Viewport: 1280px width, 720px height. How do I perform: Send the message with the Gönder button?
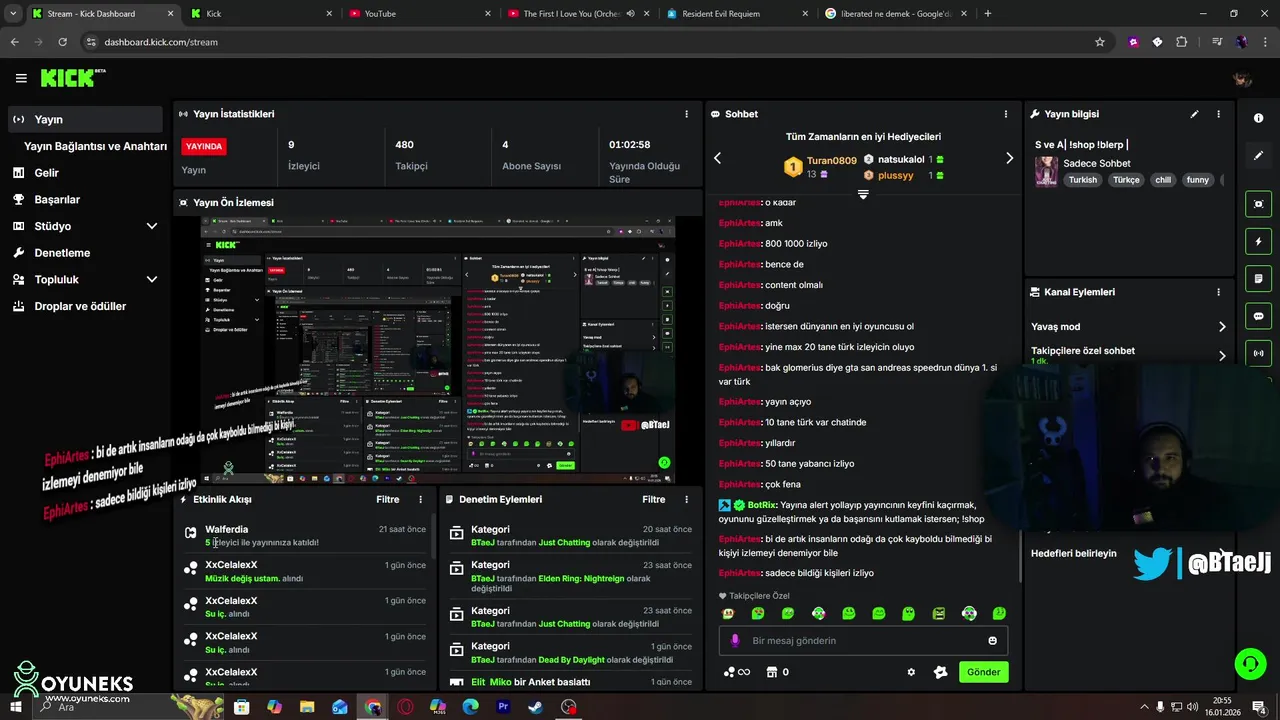(x=983, y=672)
